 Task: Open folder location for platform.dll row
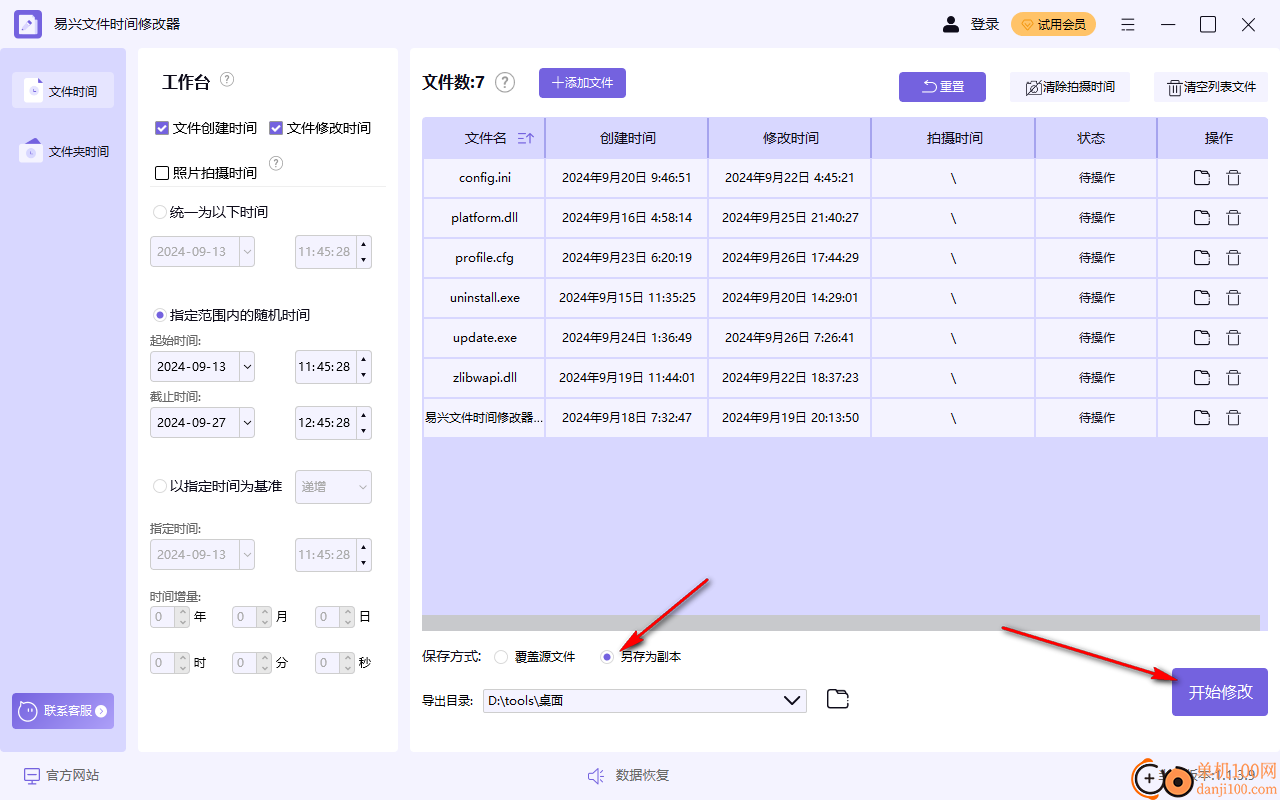(1202, 218)
